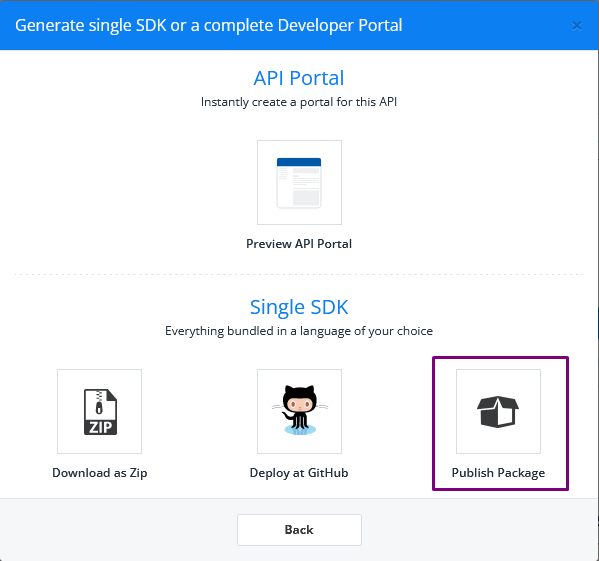Screen dimensions: 599x561
Task: Click the blue header of portal thumbnail
Action: pos(299,162)
